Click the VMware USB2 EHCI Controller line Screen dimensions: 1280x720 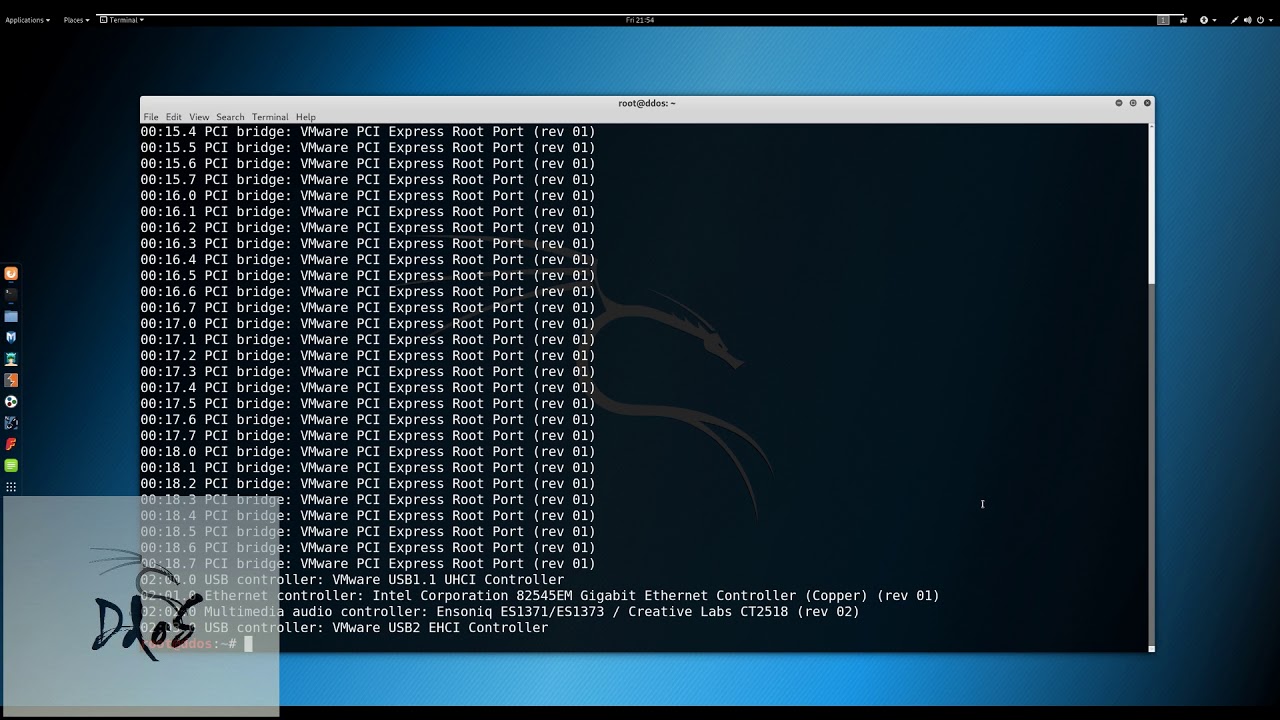click(344, 628)
